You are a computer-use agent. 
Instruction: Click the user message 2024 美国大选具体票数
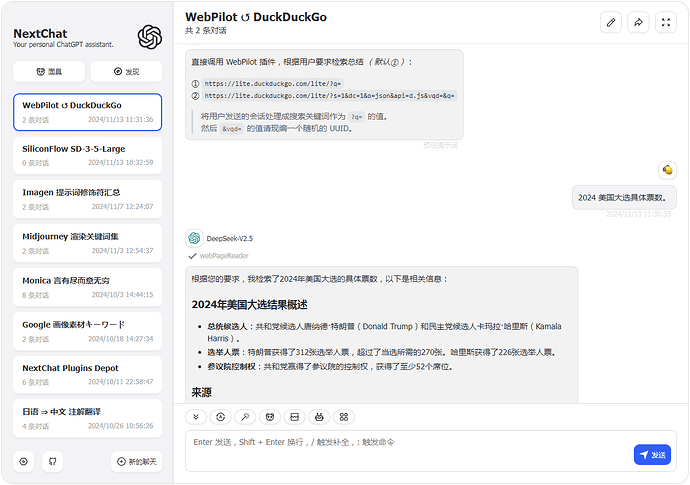tap(624, 198)
